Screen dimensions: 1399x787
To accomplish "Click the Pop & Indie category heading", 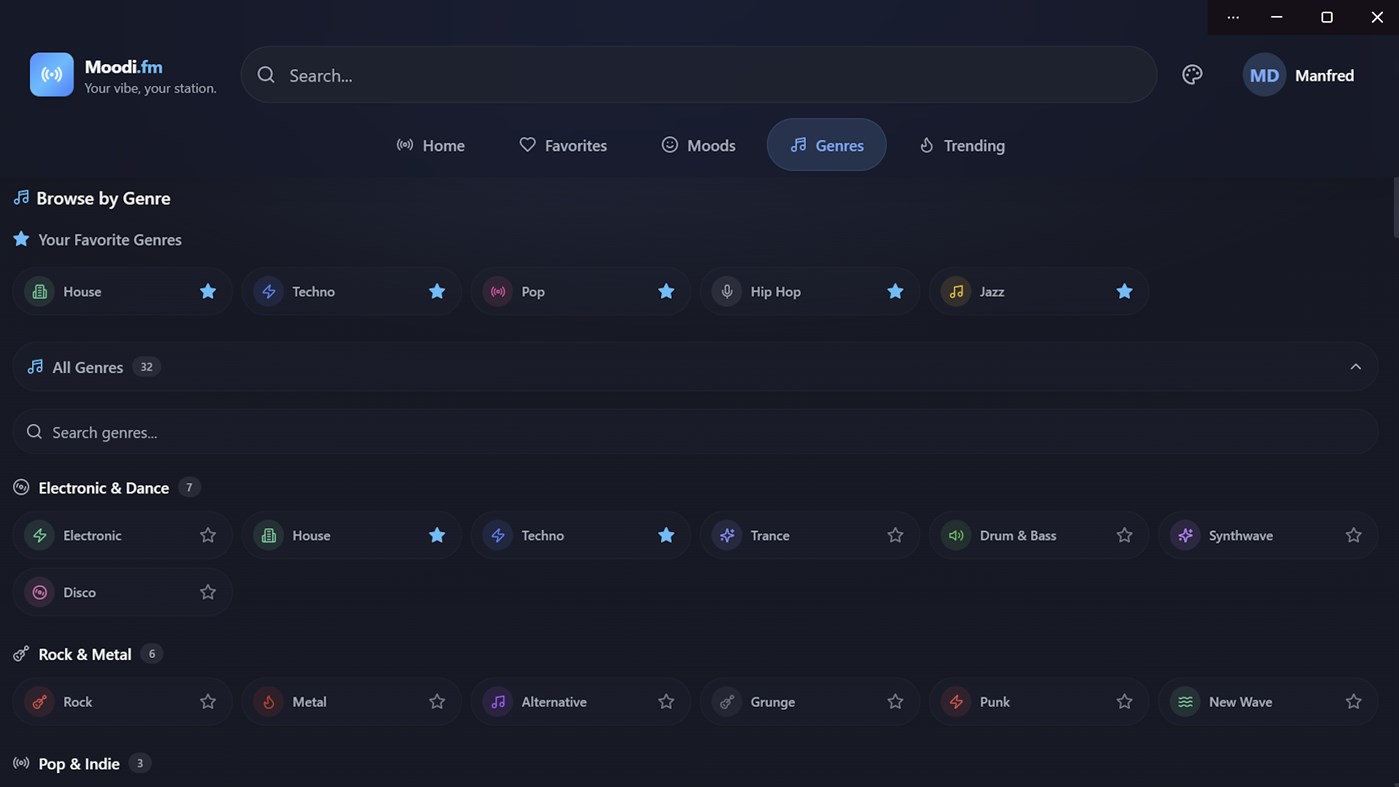I will click(x=79, y=764).
